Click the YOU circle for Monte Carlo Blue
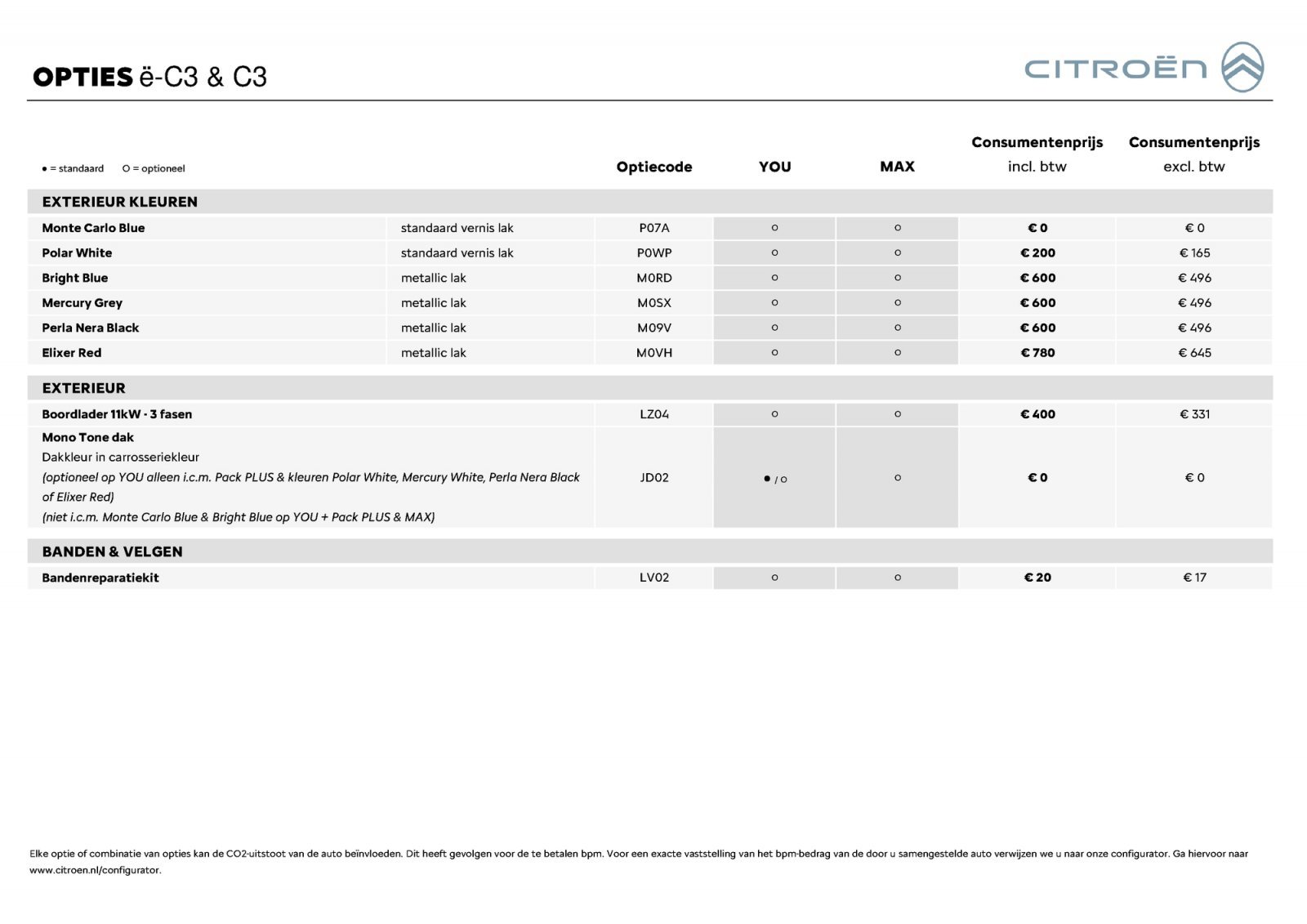1307x924 pixels. [x=774, y=228]
